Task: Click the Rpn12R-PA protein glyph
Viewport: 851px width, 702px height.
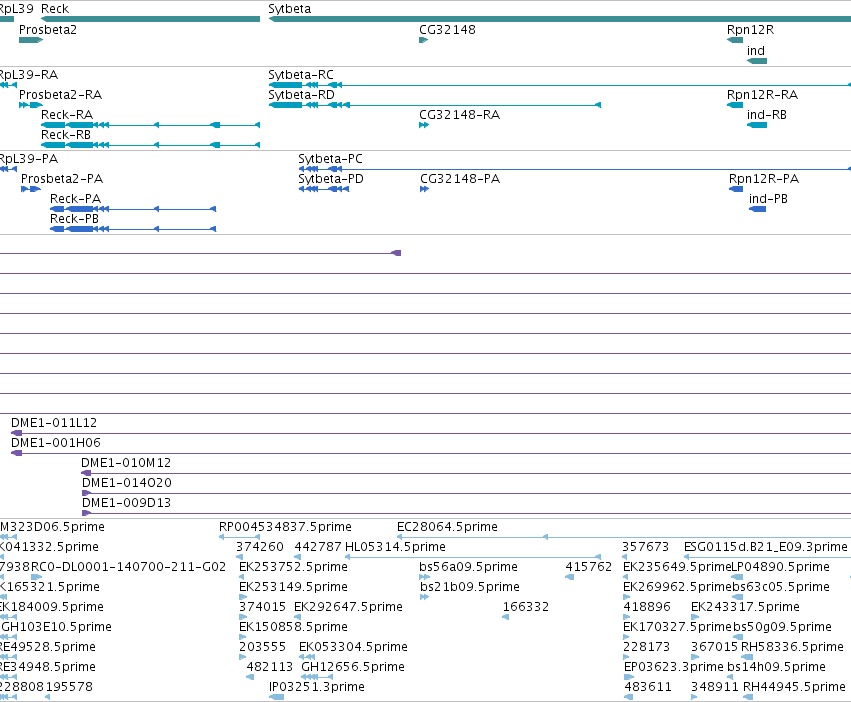Action: [736, 189]
